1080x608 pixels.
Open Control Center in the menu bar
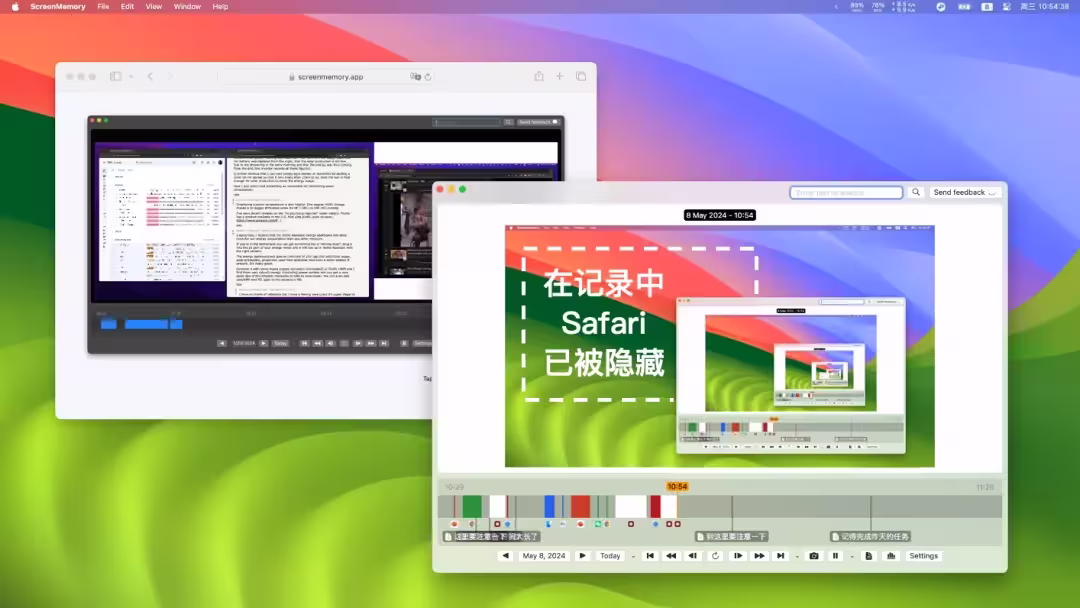[x=1006, y=6]
